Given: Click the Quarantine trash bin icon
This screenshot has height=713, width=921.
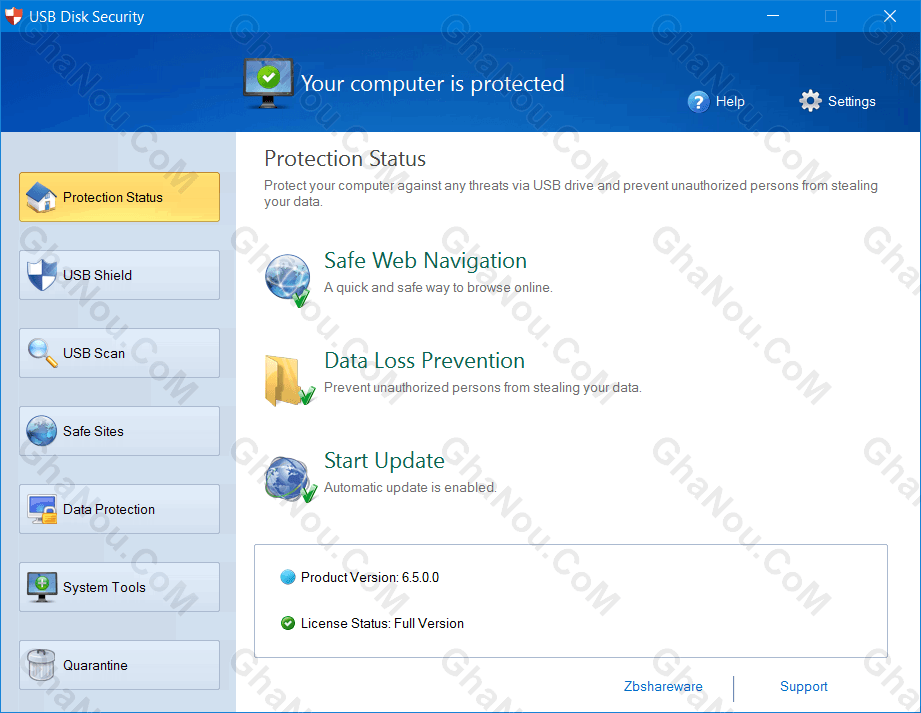Looking at the screenshot, I should 41,665.
